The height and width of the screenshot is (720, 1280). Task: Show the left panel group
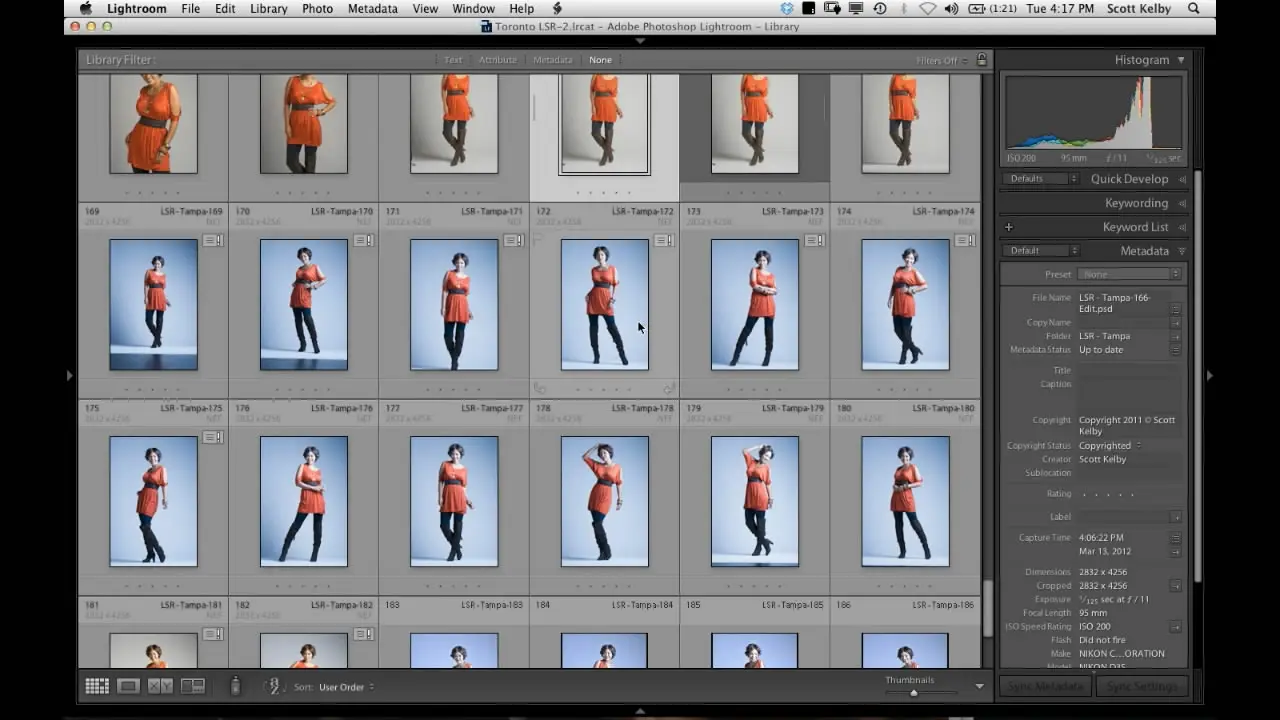pyautogui.click(x=69, y=375)
